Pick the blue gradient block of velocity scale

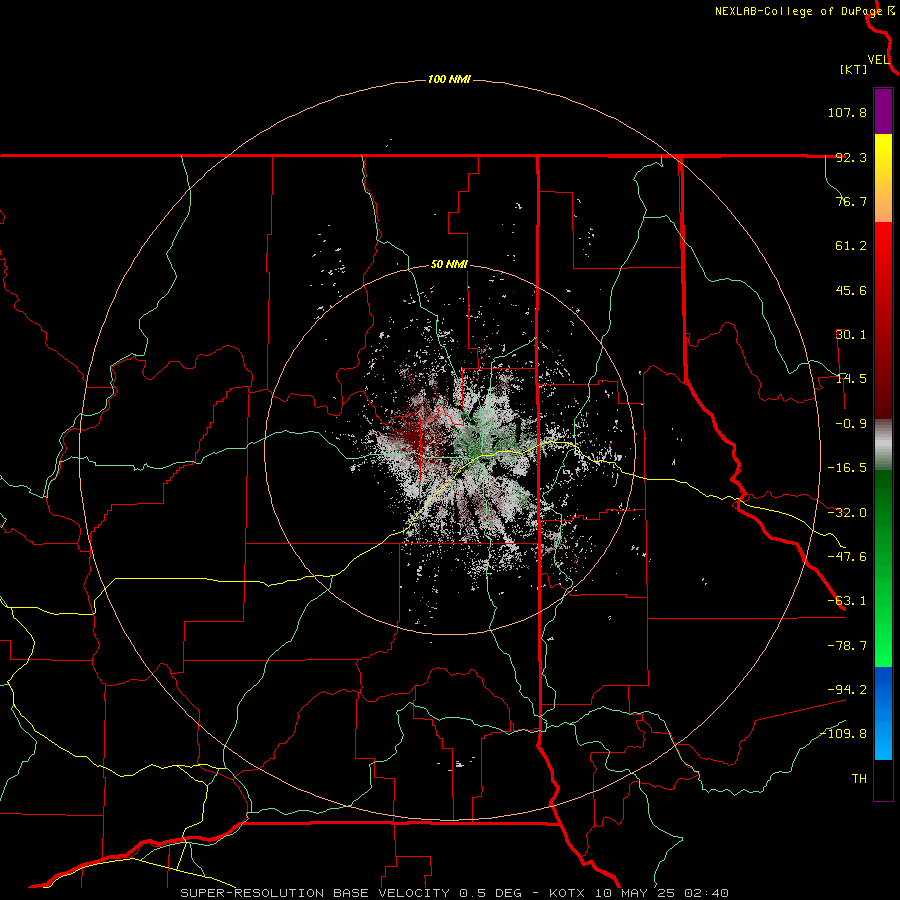tap(883, 713)
